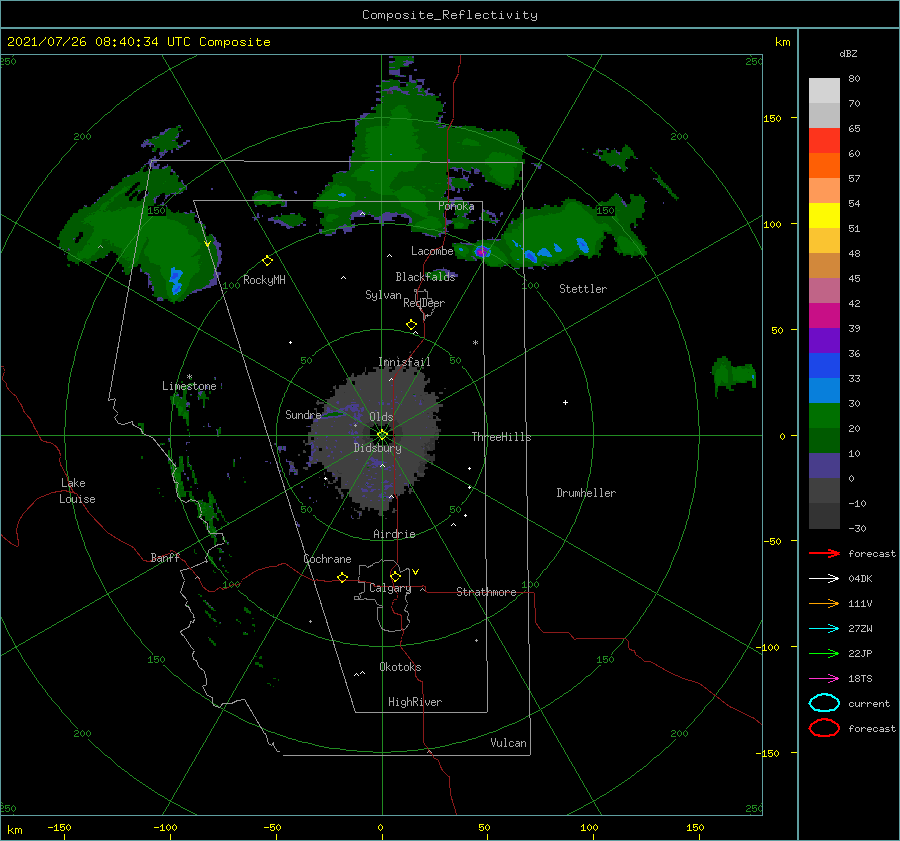Click the blue storm core east of RockyMH

pos(175,280)
